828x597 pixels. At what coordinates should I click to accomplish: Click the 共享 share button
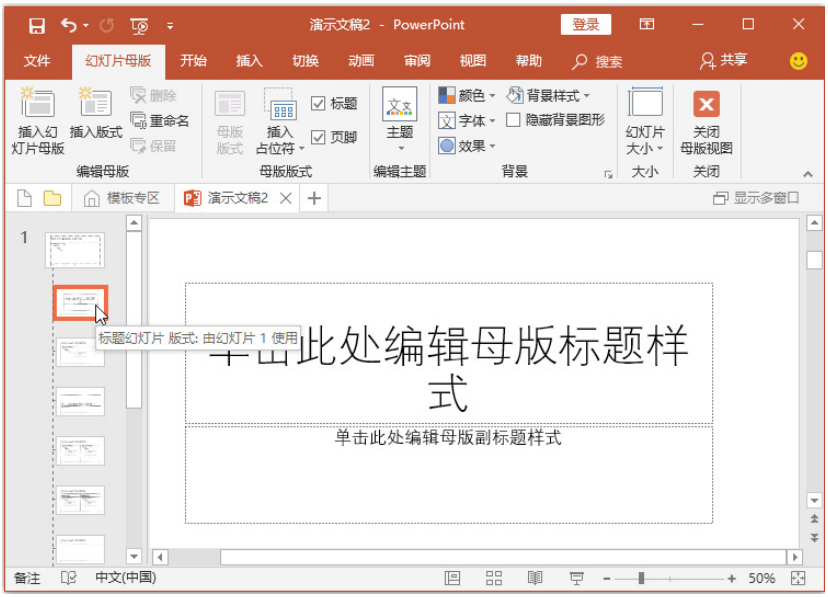(723, 61)
